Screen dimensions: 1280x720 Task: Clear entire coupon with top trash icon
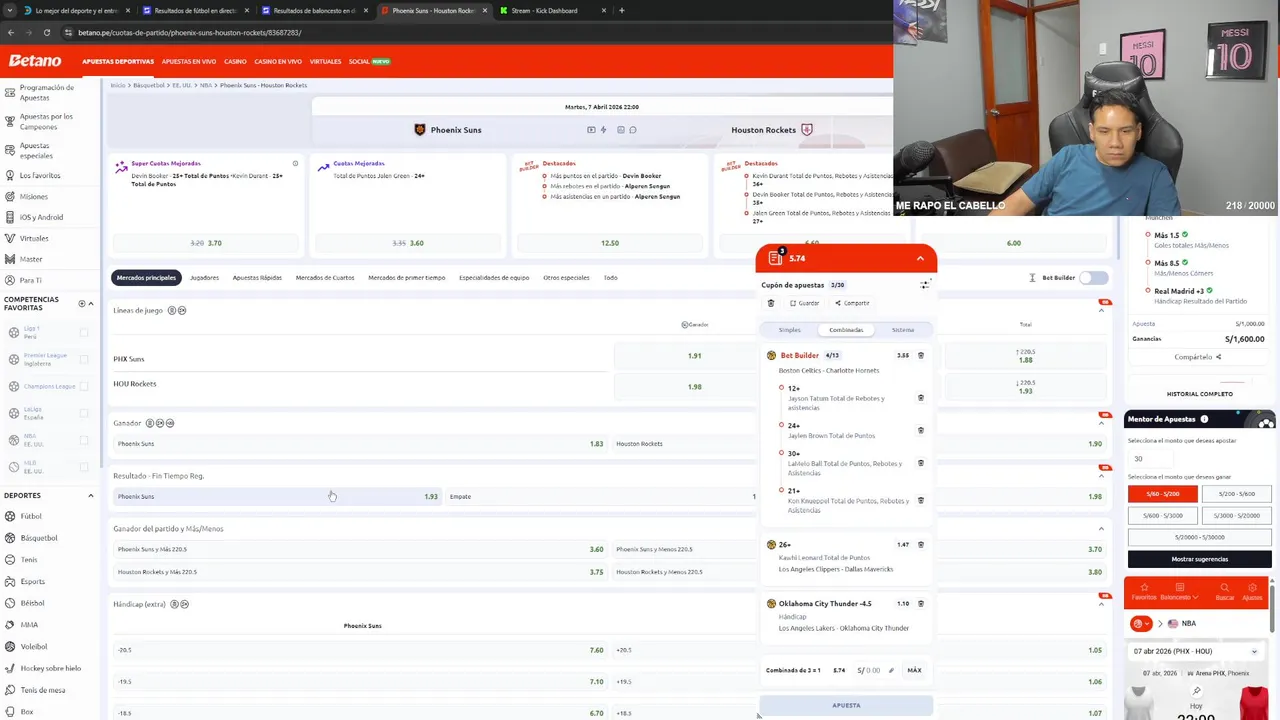click(x=770, y=303)
